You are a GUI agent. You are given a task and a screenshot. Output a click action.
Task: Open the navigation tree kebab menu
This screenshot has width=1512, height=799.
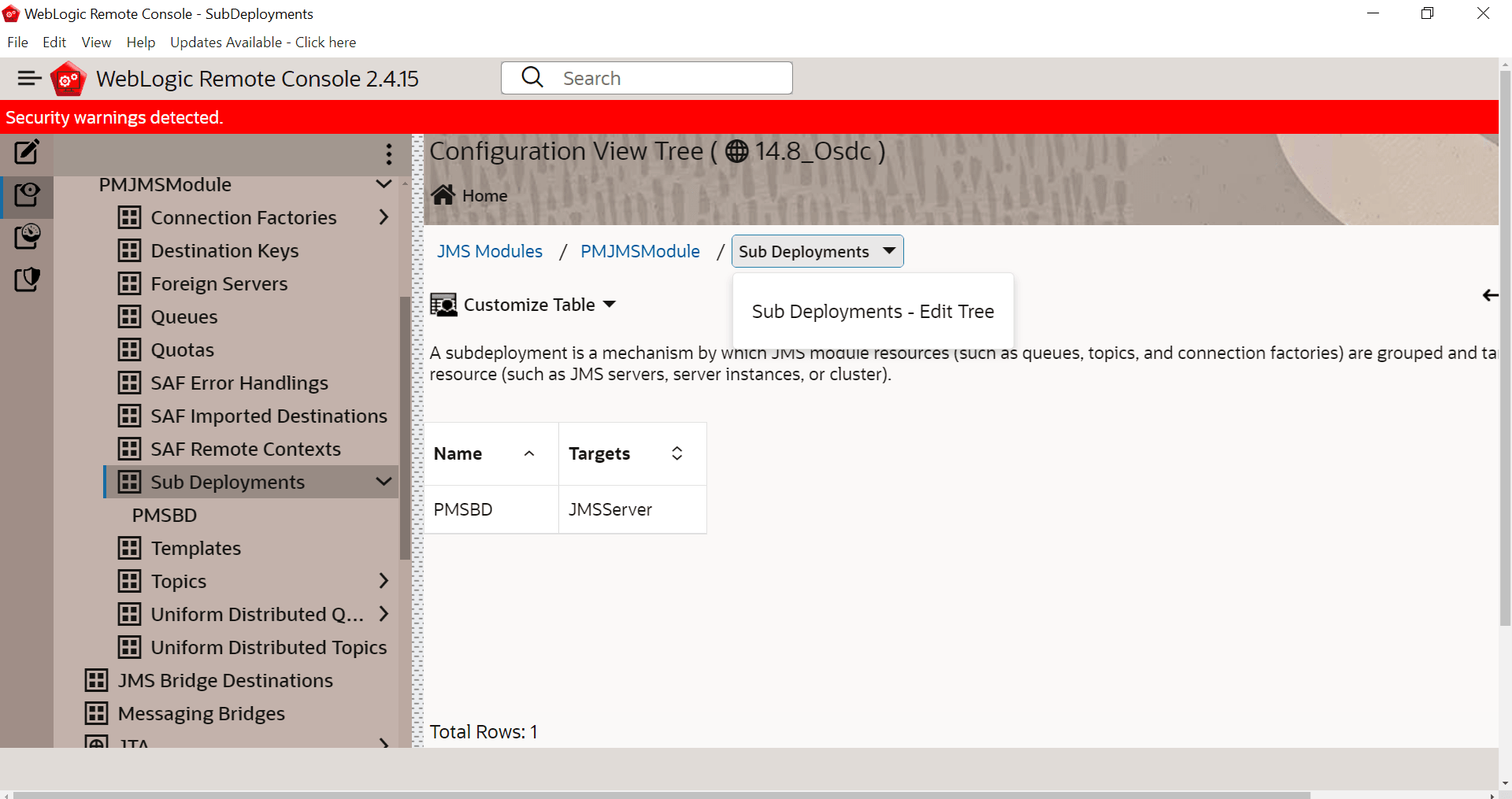[x=388, y=154]
